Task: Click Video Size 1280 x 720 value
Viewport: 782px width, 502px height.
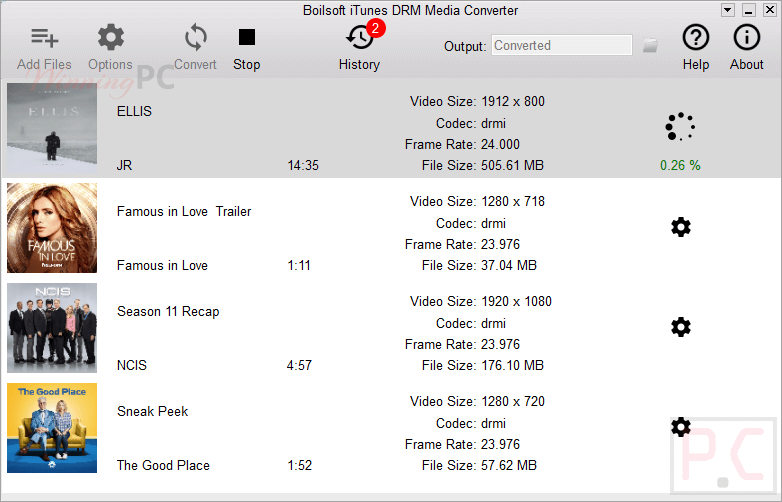Action: (x=513, y=401)
